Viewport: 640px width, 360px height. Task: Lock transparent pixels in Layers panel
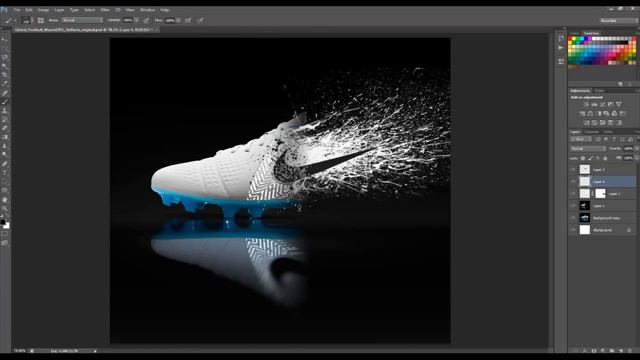[582, 158]
